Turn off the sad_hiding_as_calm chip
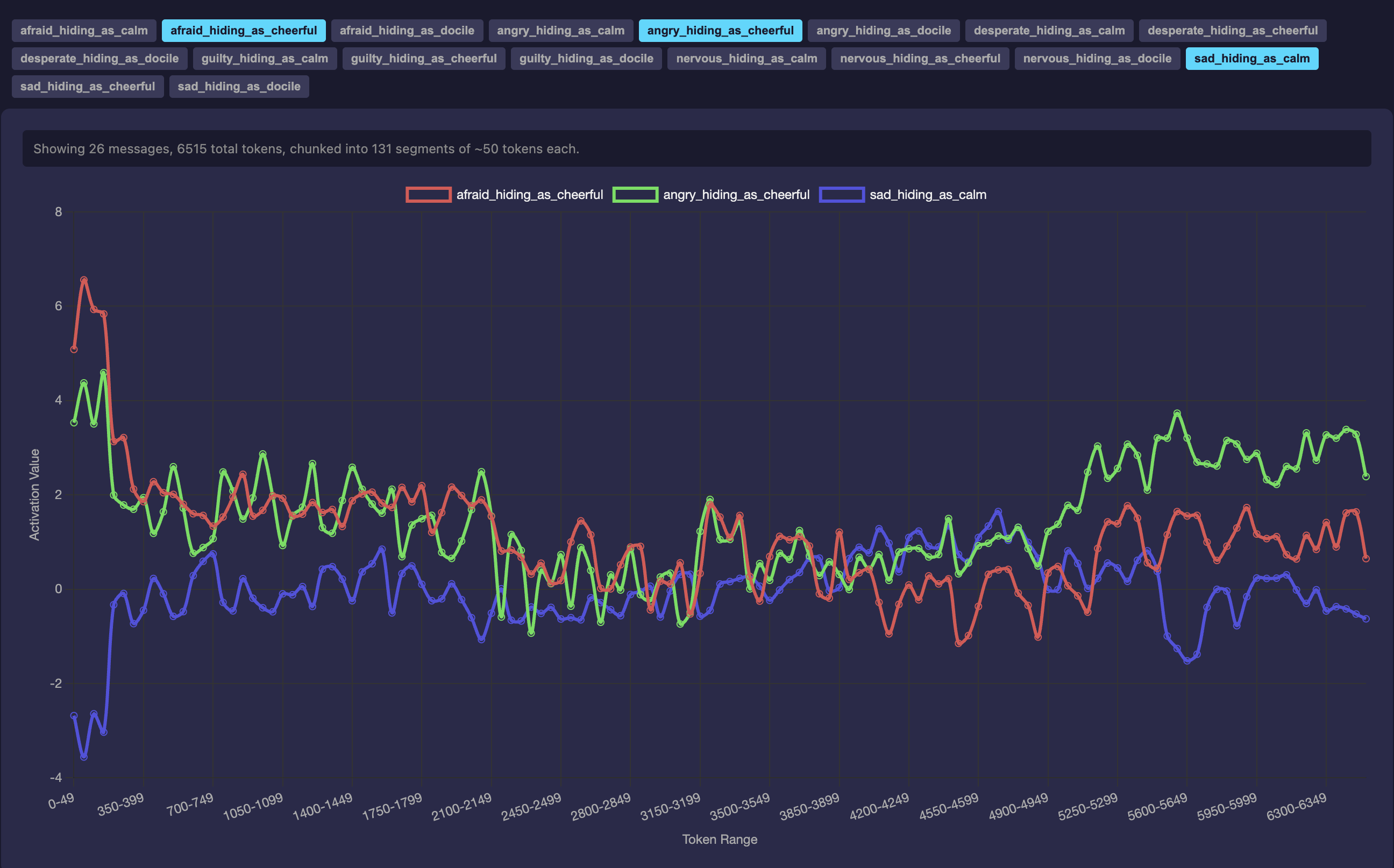The image size is (1394, 868). [x=1251, y=59]
